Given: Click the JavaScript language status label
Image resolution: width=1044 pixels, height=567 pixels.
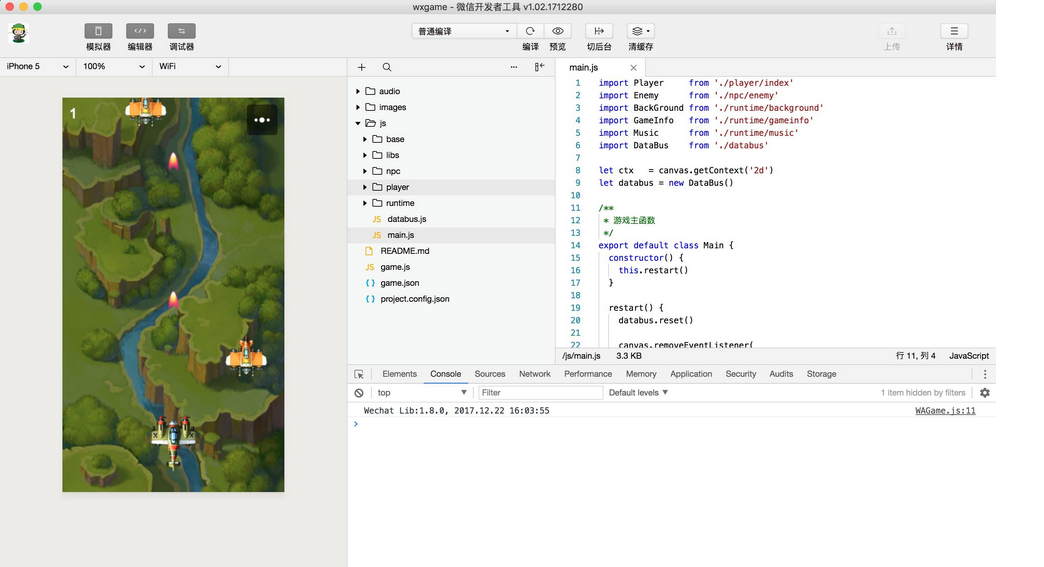Looking at the screenshot, I should pos(969,356).
